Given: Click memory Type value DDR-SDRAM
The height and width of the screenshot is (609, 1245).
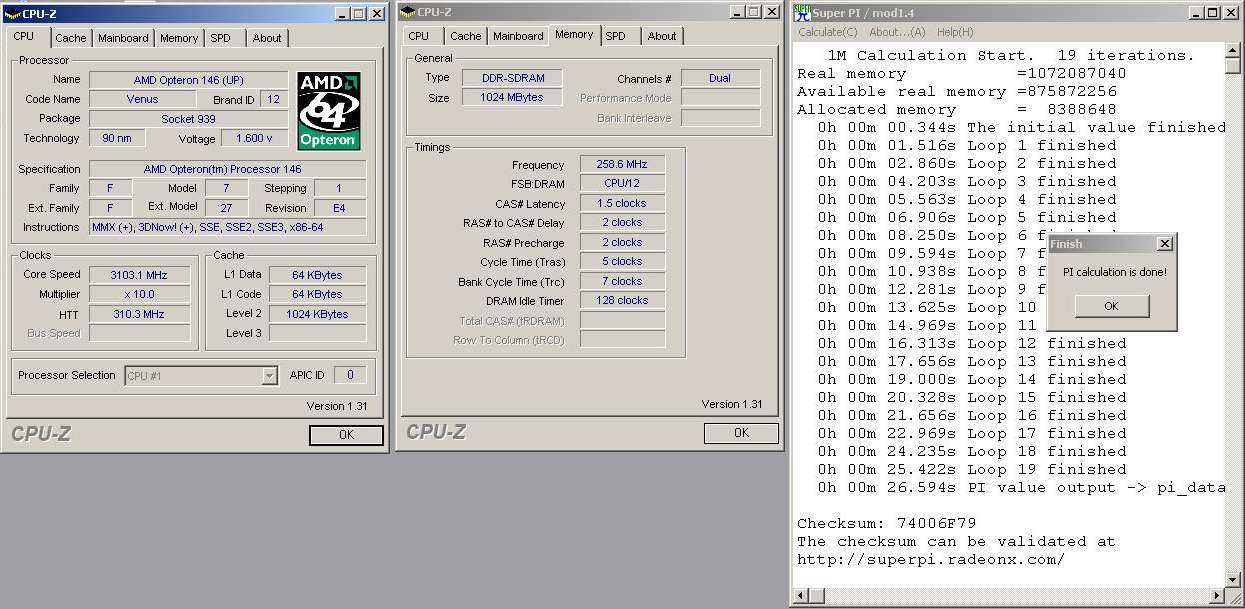Looking at the screenshot, I should coord(512,78).
